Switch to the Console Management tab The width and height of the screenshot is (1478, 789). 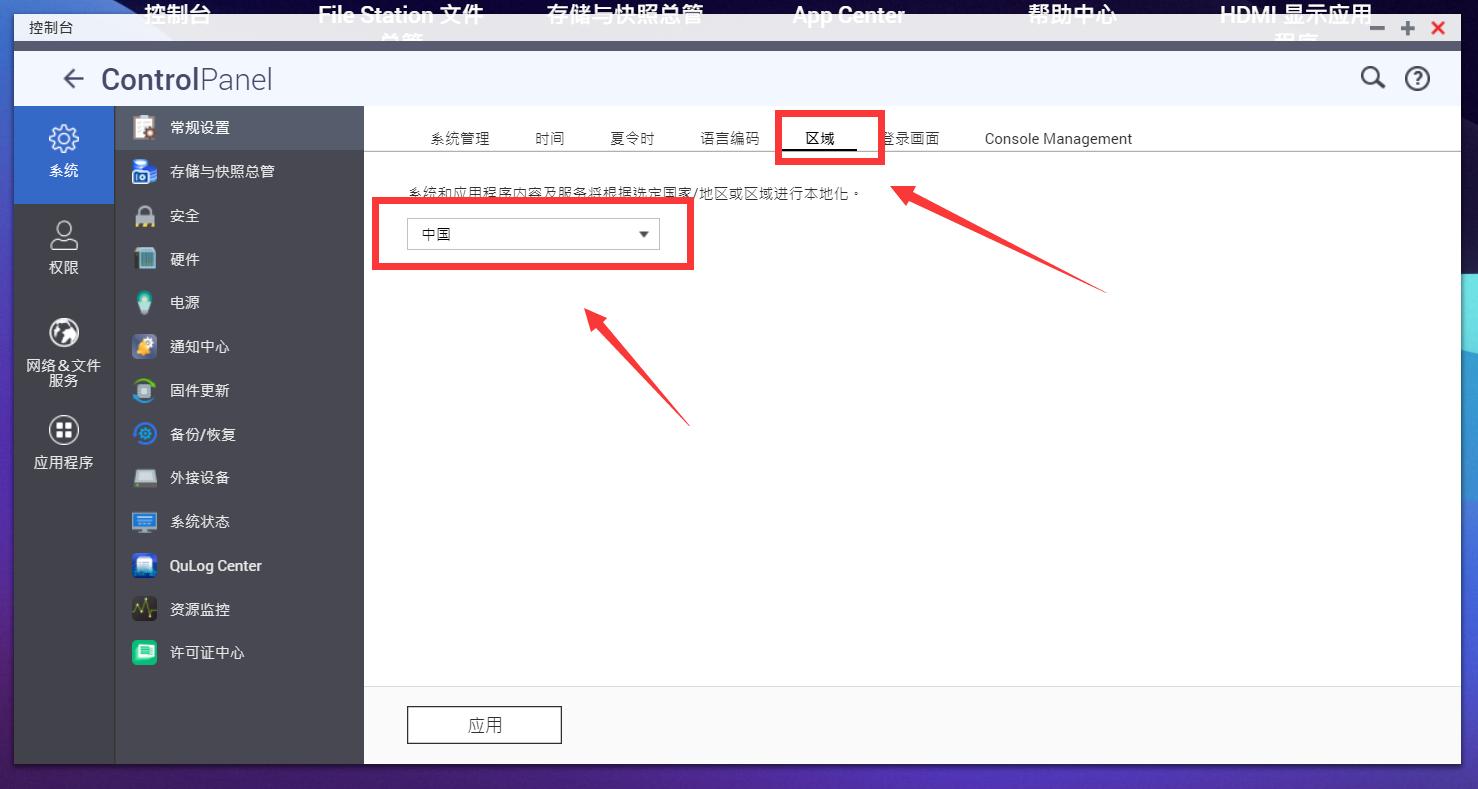coord(1057,138)
